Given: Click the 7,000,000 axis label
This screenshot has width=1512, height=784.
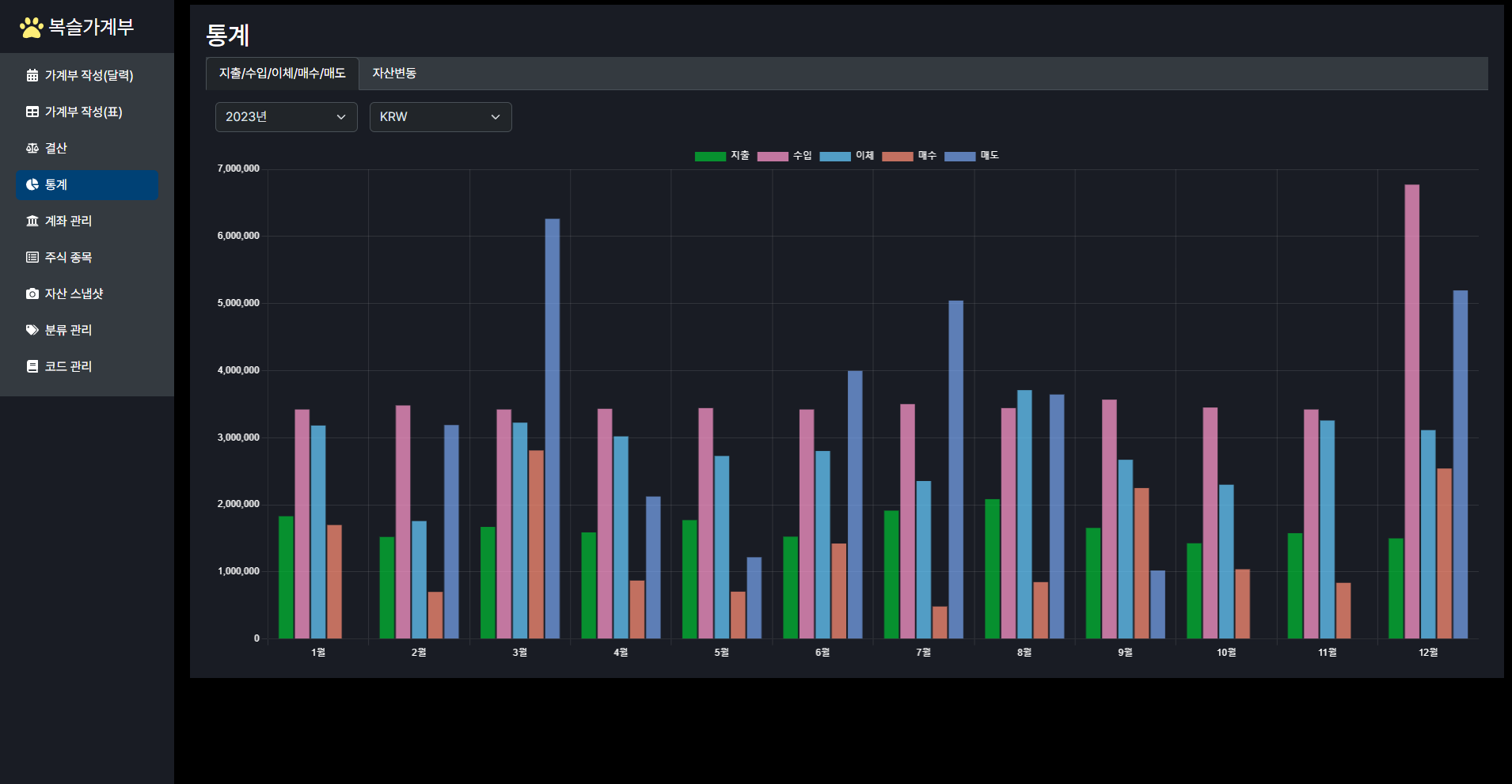Looking at the screenshot, I should click(238, 169).
